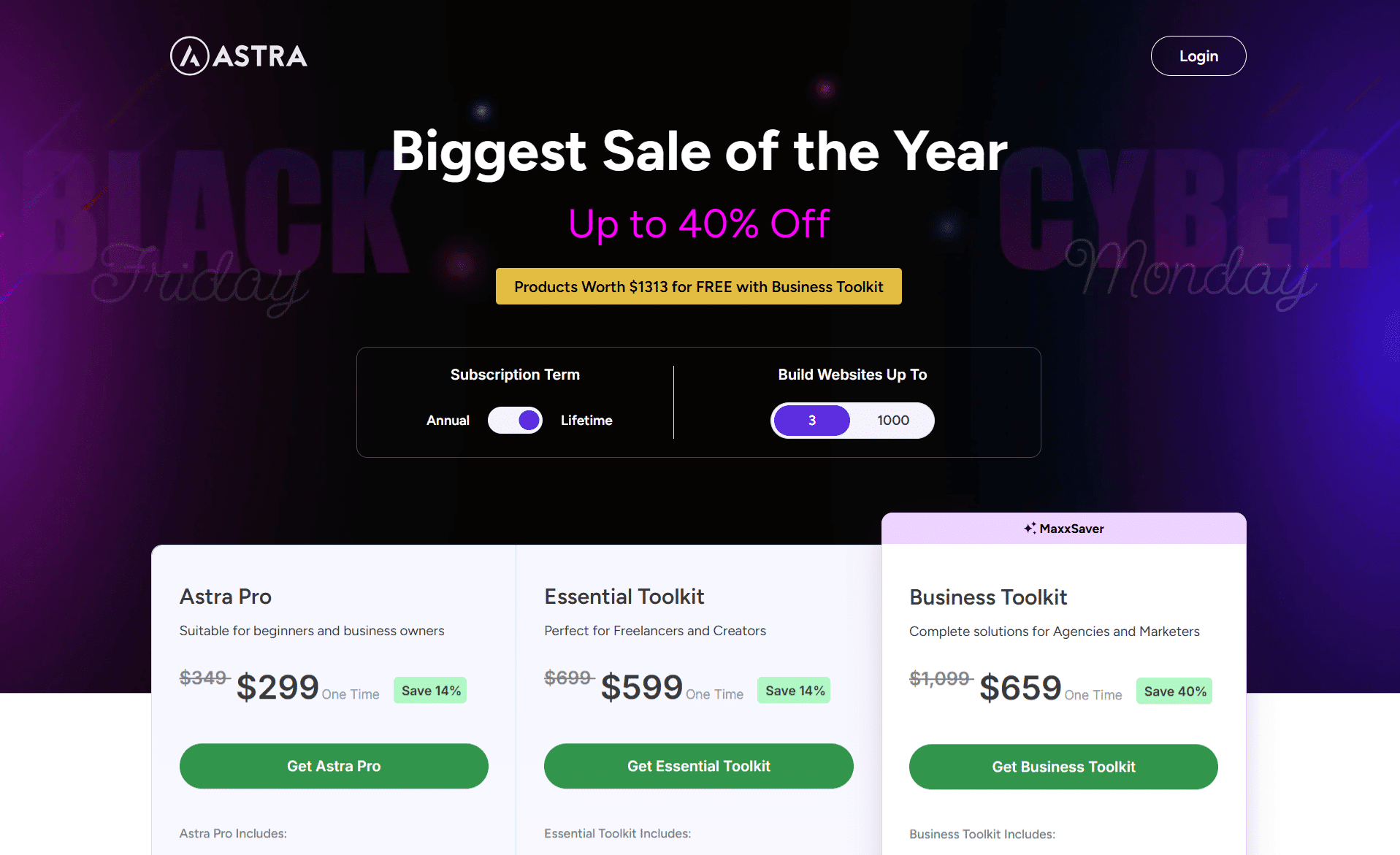
Task: Click the Astra Pro card title
Action: 226,597
